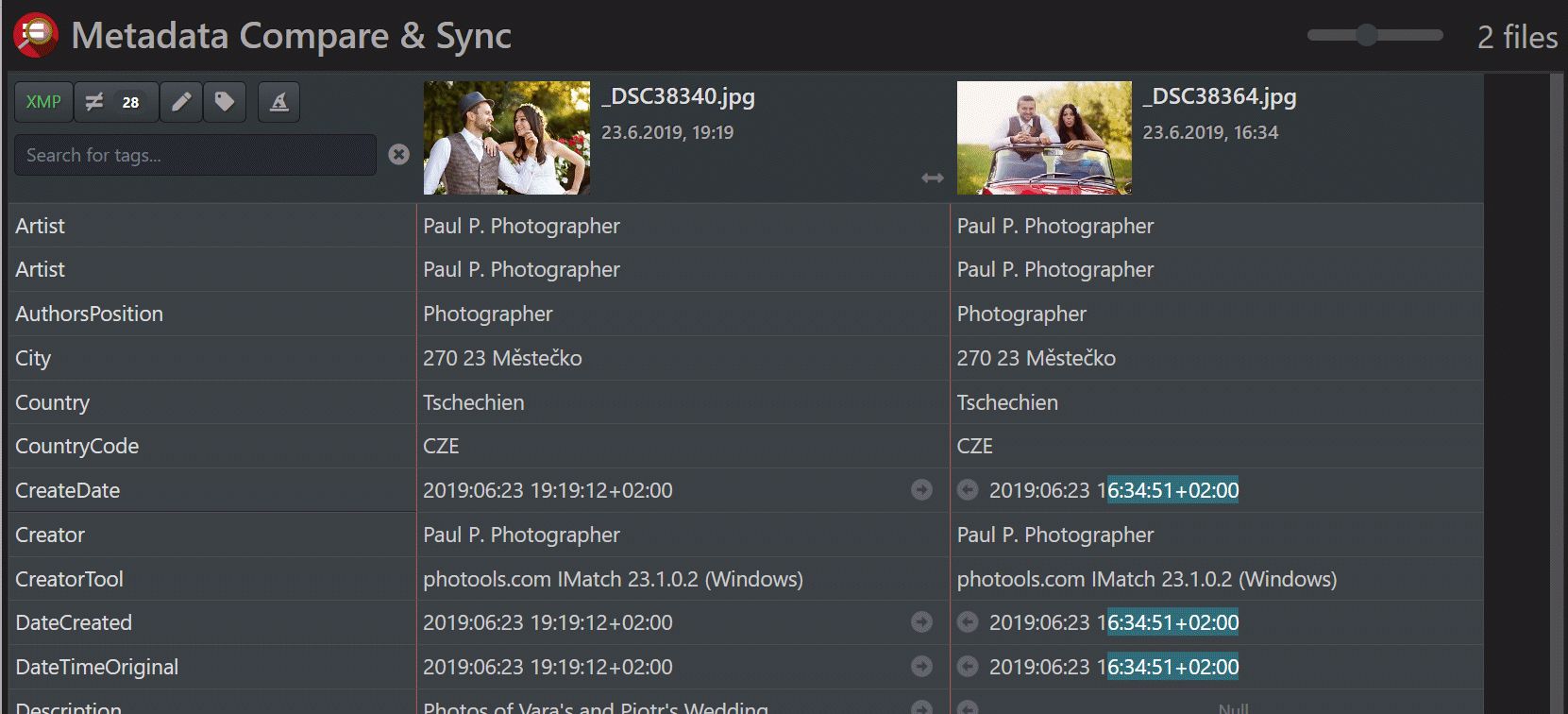The width and height of the screenshot is (1568, 714).
Task: Click the pencil edit toolbar icon
Action: point(181,102)
